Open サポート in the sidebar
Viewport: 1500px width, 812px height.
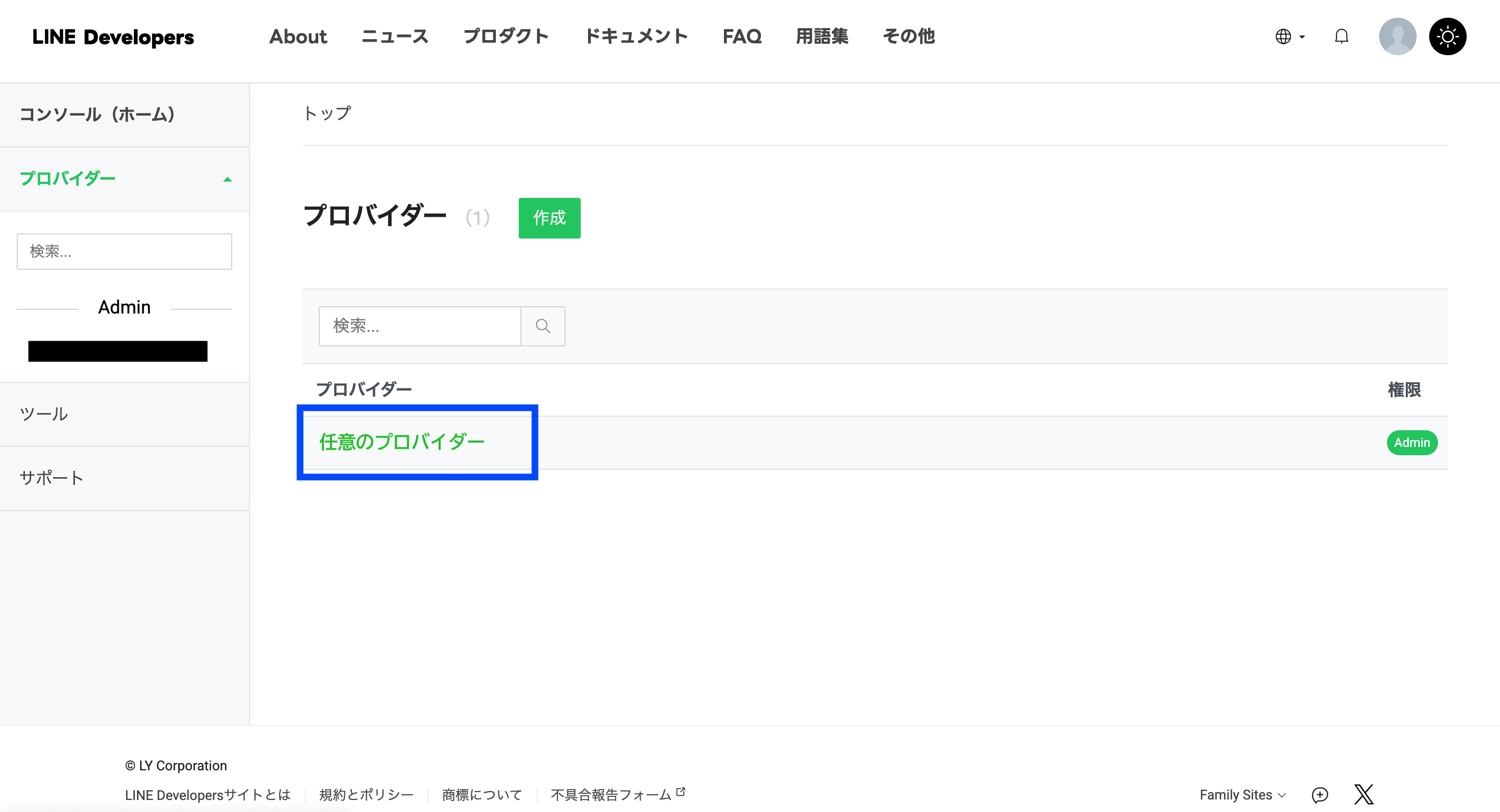tap(51, 478)
